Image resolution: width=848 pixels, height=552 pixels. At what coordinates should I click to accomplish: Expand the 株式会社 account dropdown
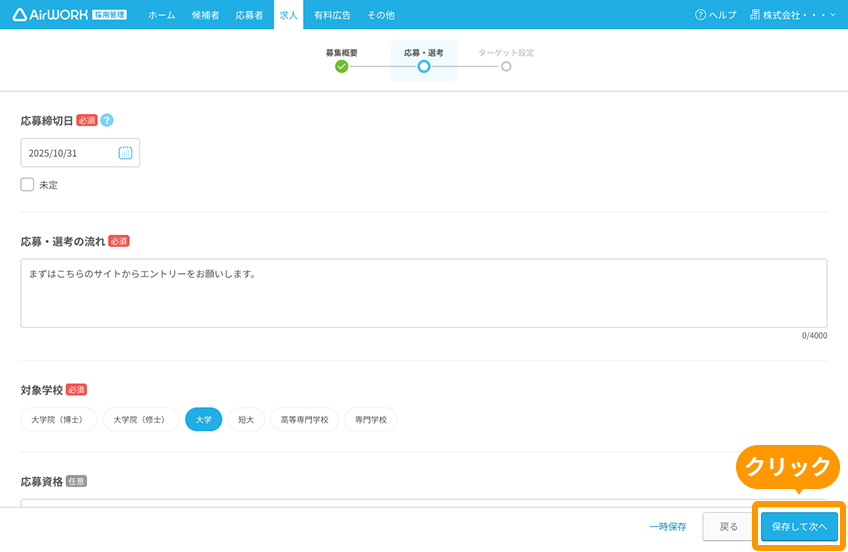(793, 15)
